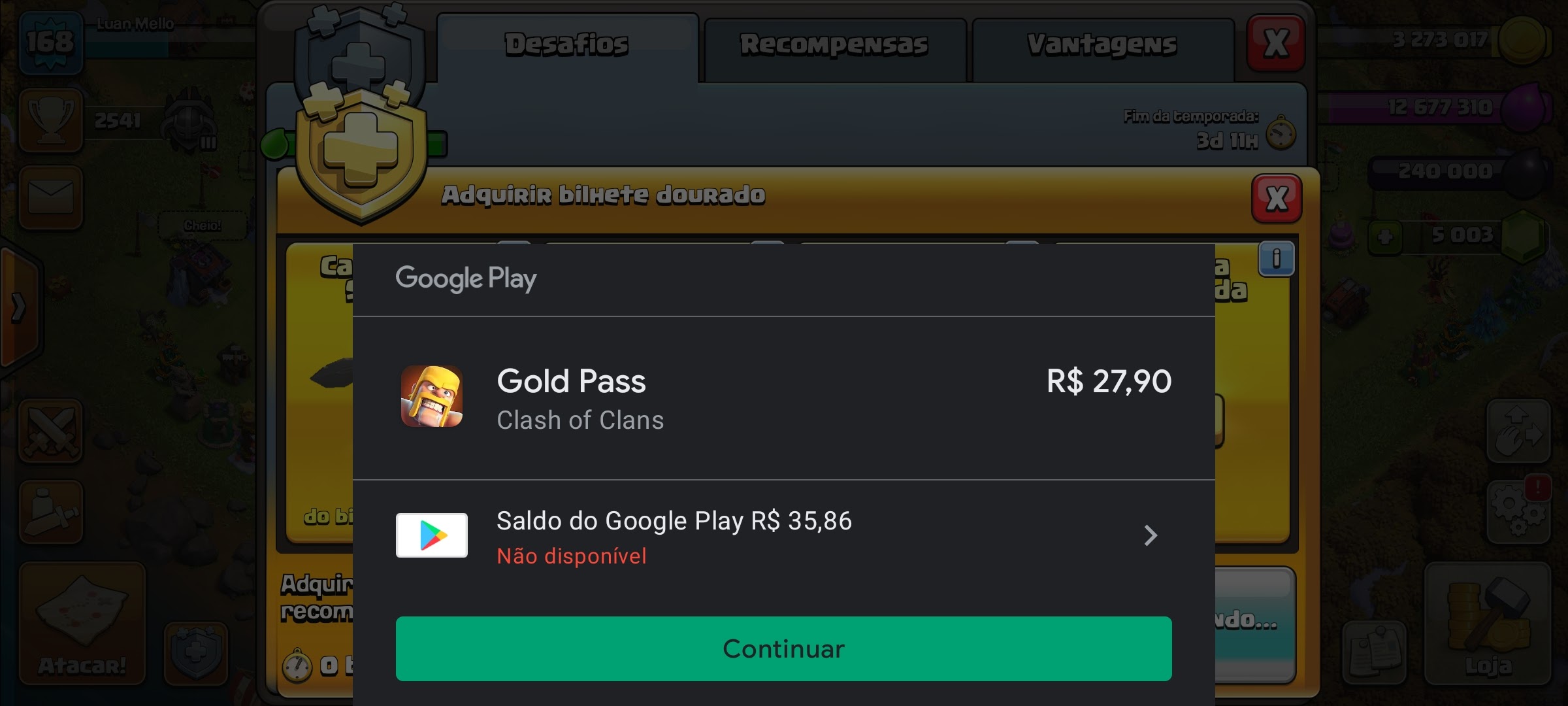The image size is (1568, 706).
Task: Click the Recompensas tab icon
Action: [832, 42]
